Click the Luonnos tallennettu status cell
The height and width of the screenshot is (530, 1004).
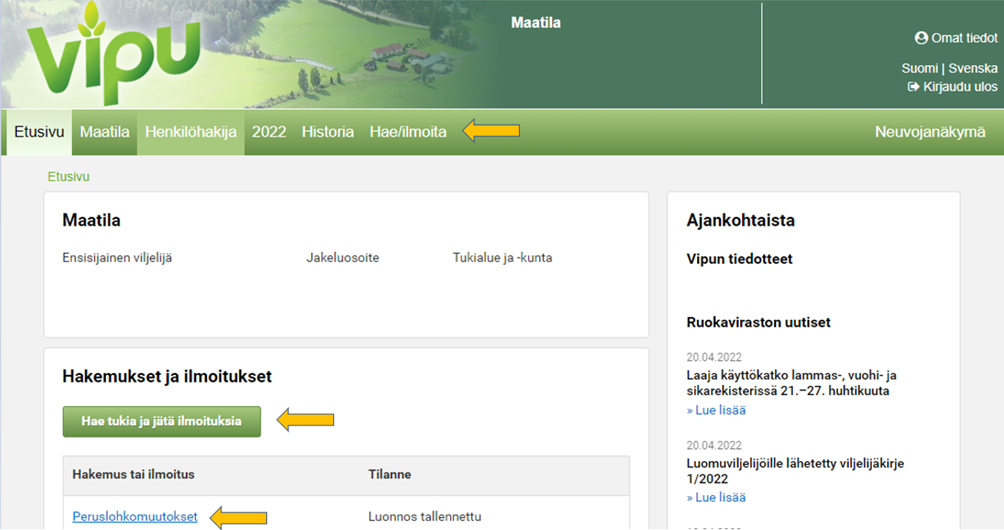425,517
